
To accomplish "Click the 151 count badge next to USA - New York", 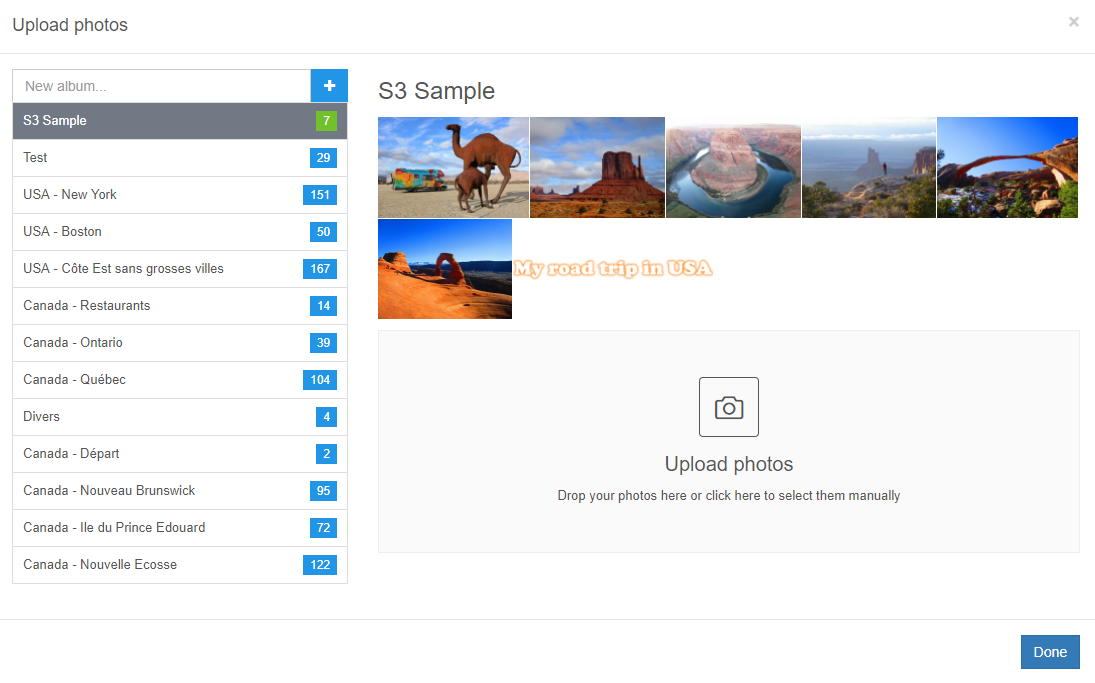I will pos(319,194).
